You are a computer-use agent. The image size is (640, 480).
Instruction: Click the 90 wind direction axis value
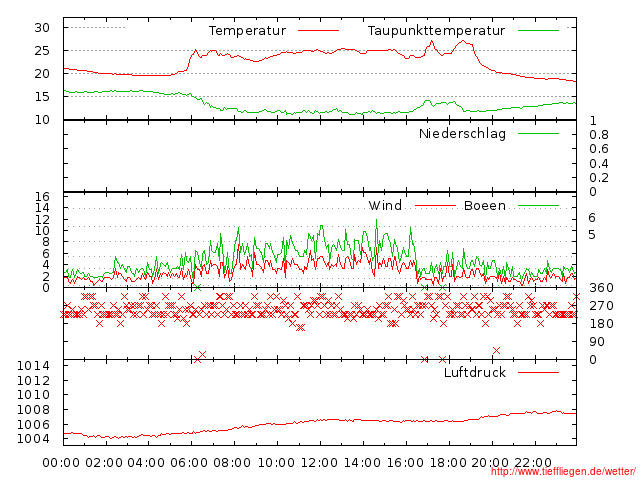tap(597, 342)
